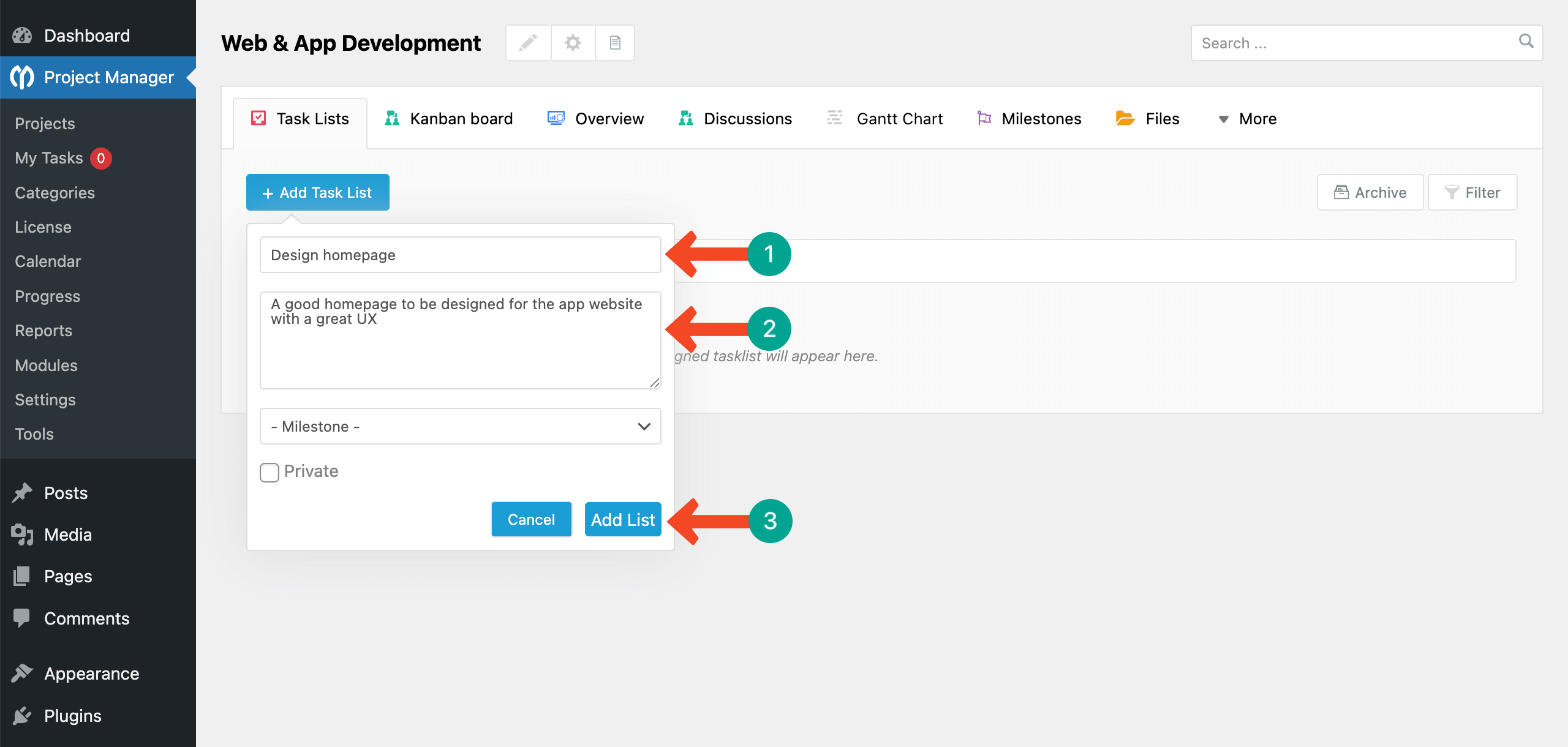This screenshot has height=747, width=1568.
Task: Switch to Kanban board tab
Action: click(x=448, y=119)
